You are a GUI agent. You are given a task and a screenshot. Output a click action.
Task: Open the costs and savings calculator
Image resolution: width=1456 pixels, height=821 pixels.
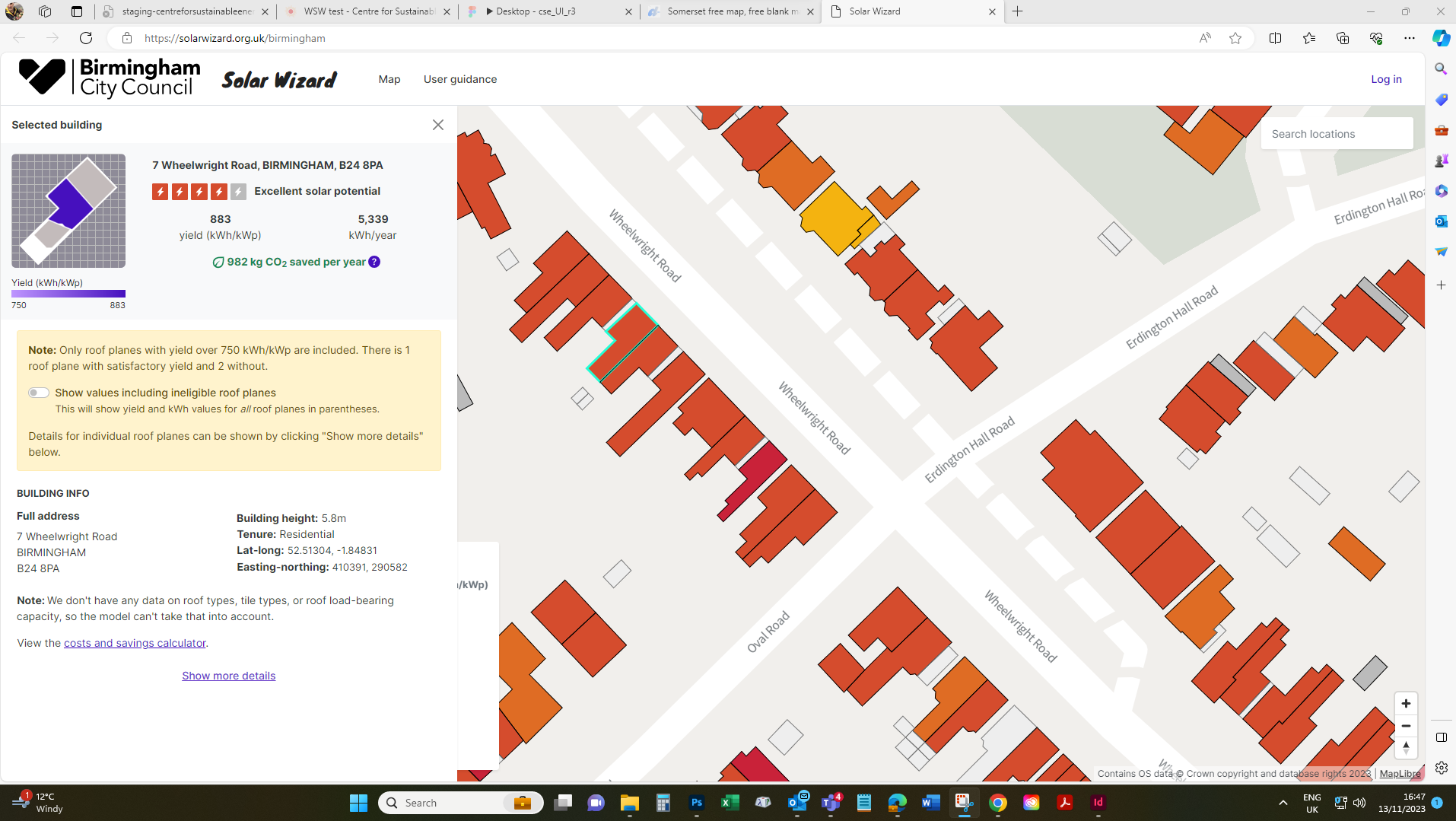pyautogui.click(x=135, y=643)
